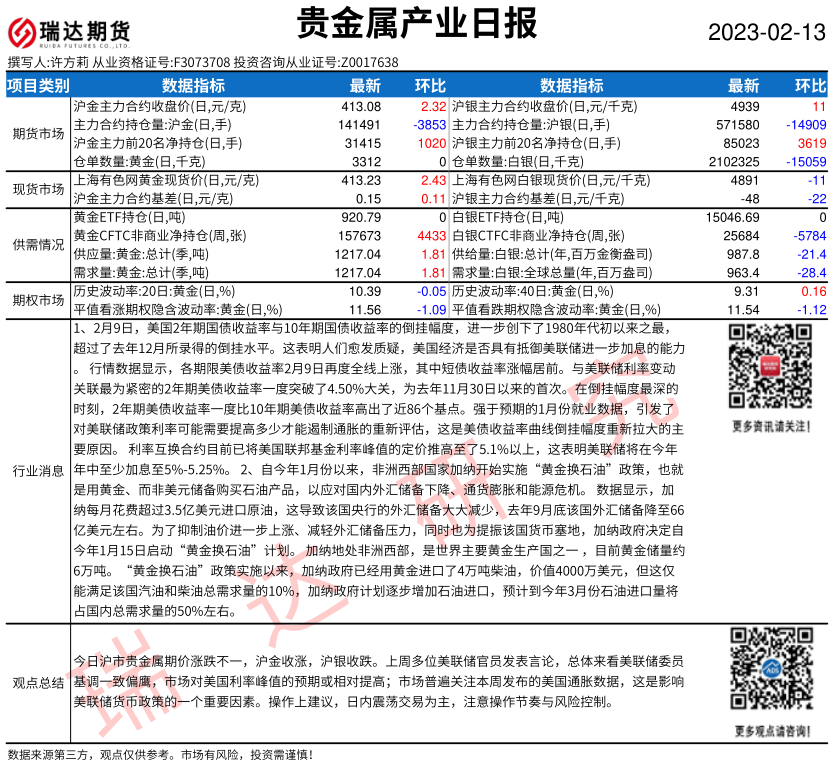Click the 沪金主力合约收盘价 indicator row
Screen dimensions: 833x765
(160, 106)
